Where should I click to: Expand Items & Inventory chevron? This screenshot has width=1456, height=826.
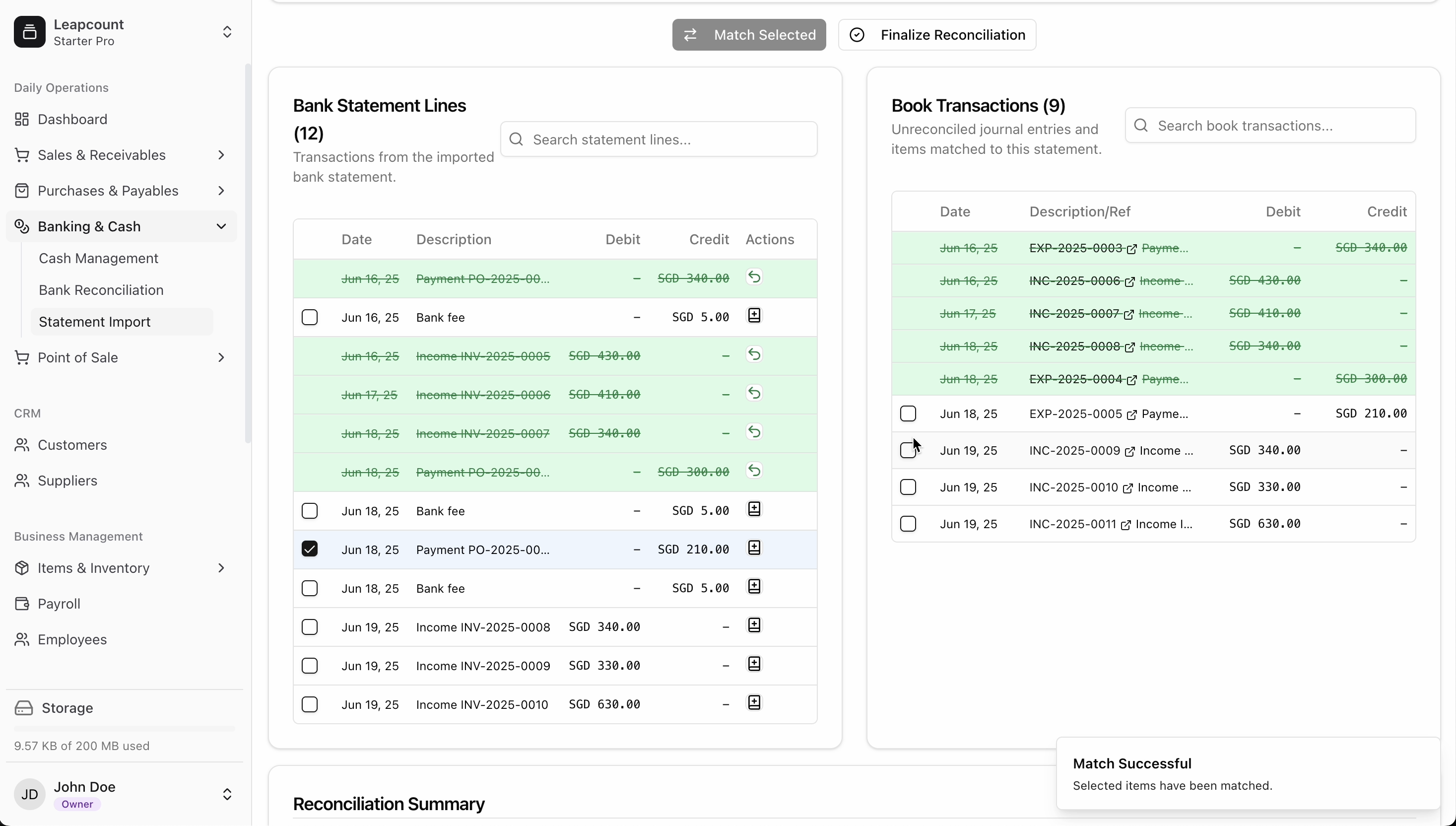221,568
